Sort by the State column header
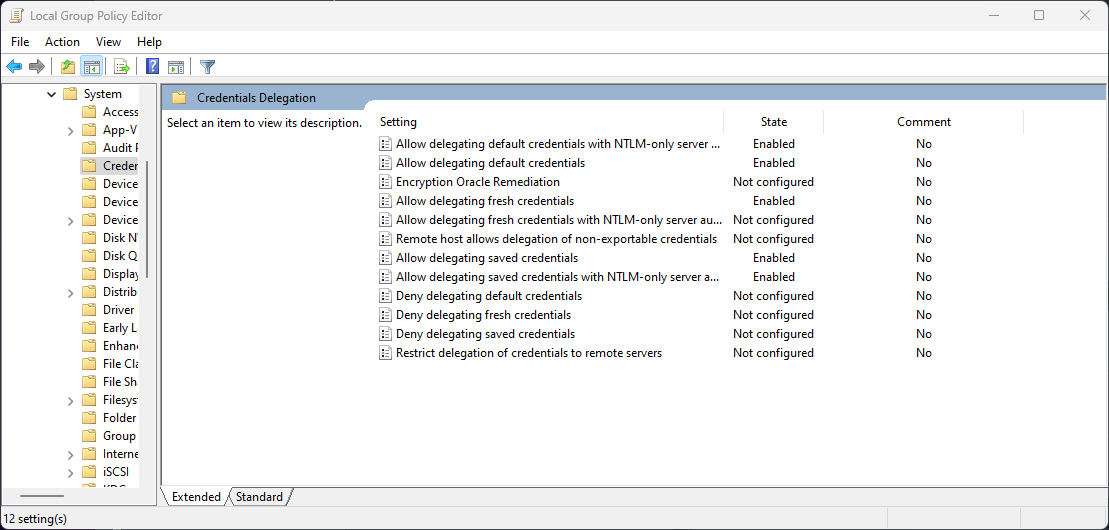1109x530 pixels. tap(774, 122)
